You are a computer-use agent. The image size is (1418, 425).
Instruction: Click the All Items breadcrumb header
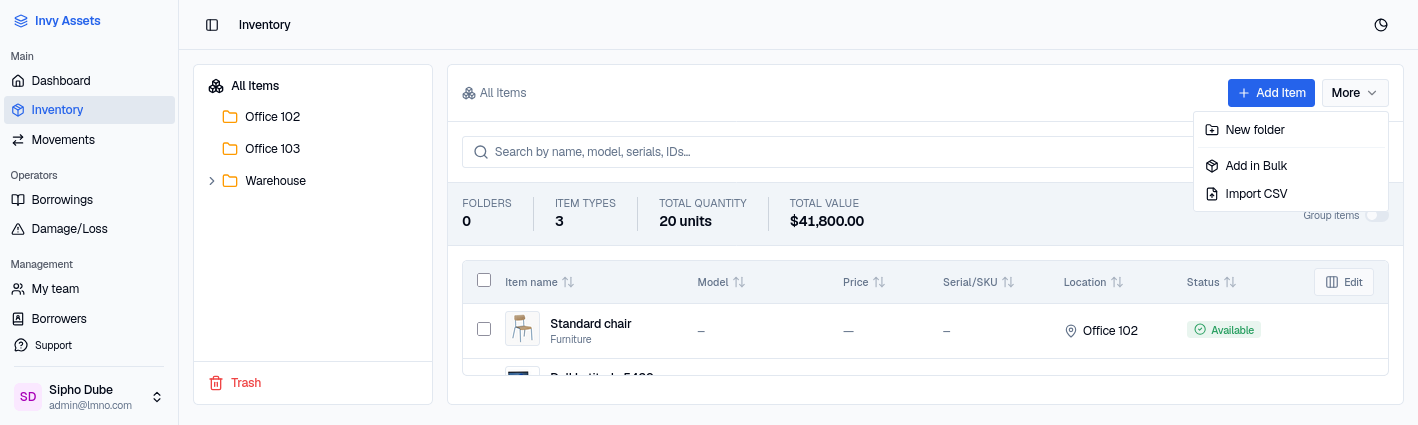(494, 93)
